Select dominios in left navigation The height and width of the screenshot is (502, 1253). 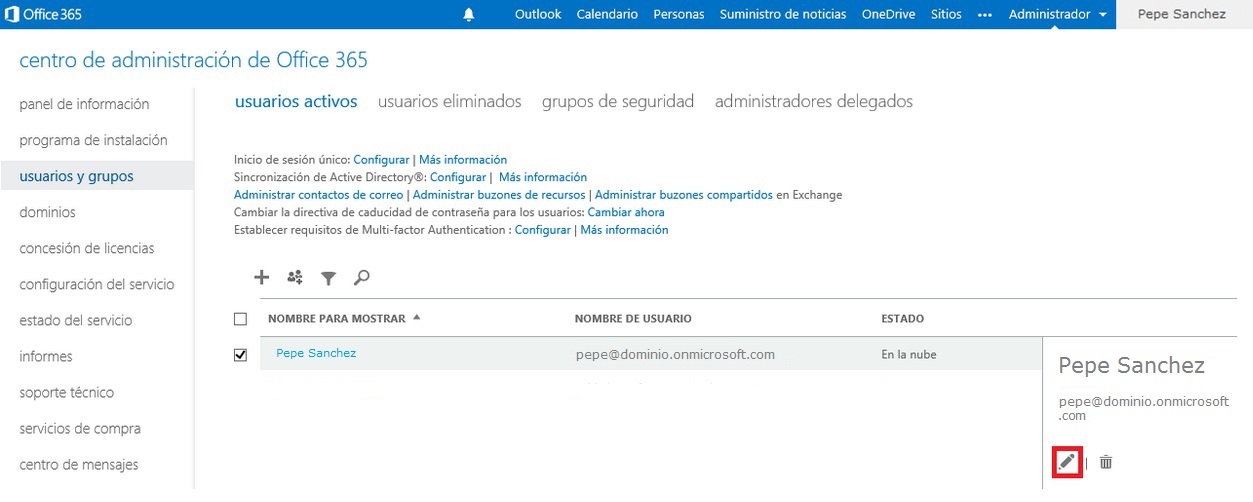click(x=48, y=212)
